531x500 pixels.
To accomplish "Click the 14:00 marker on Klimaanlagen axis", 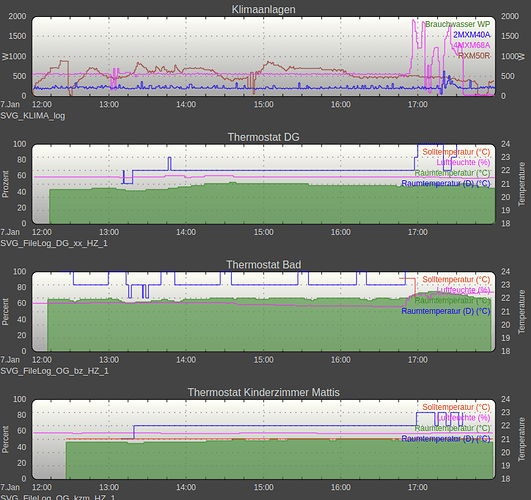I will click(186, 104).
